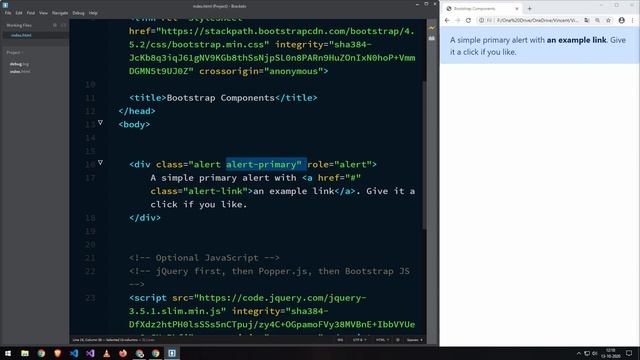640x360 pixels.
Task: Click the INS insert mode indicator
Action: click(340, 340)
